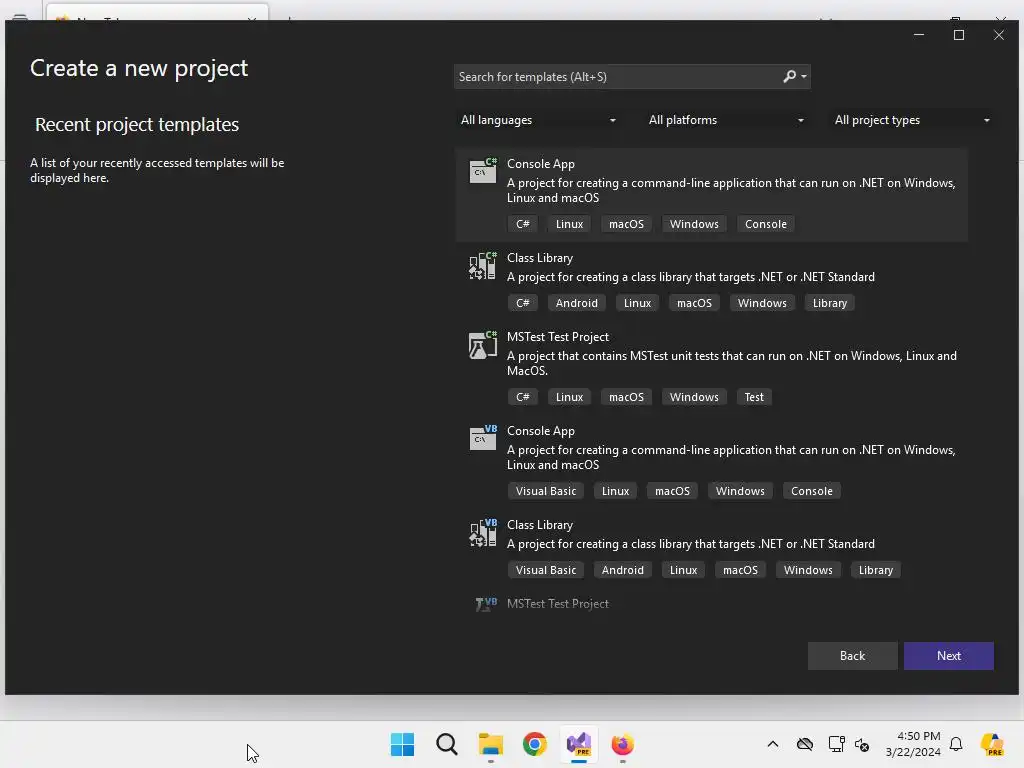Expand the All project types dropdown
Viewport: 1024px width, 768px height.
(x=912, y=120)
